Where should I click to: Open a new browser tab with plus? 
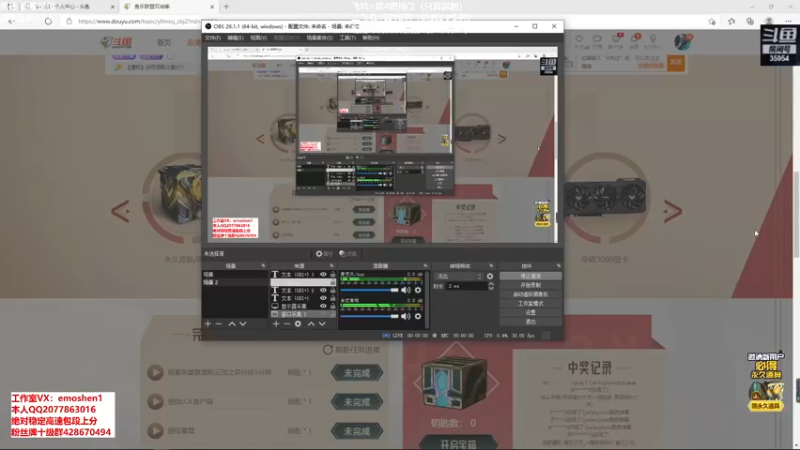click(x=226, y=7)
